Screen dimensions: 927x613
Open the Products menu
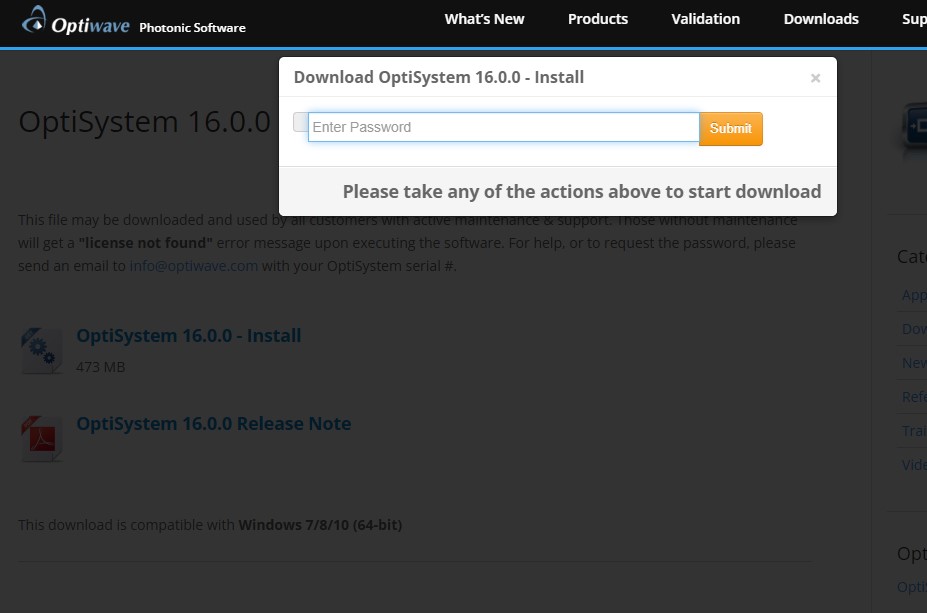tap(597, 18)
